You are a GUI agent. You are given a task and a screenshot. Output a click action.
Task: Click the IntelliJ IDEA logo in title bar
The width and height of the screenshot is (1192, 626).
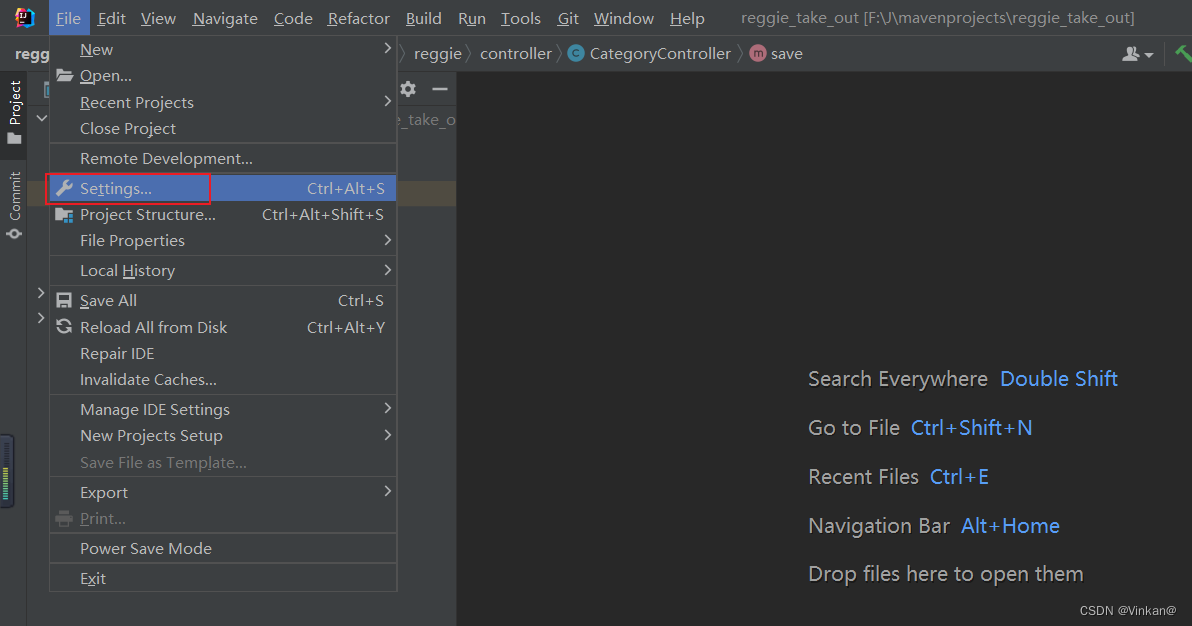pos(25,17)
